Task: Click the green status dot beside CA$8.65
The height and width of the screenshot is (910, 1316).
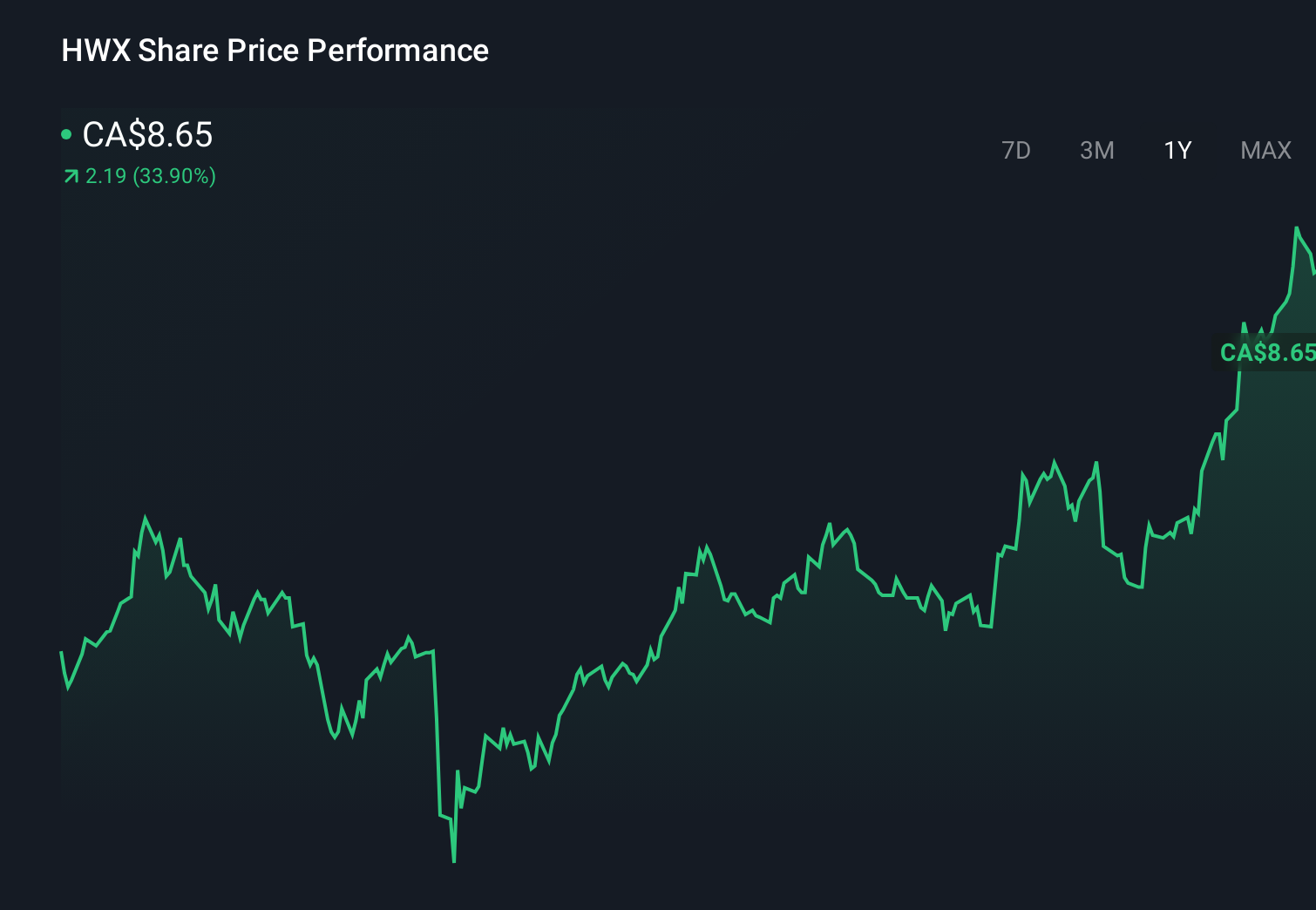Action: point(67,133)
